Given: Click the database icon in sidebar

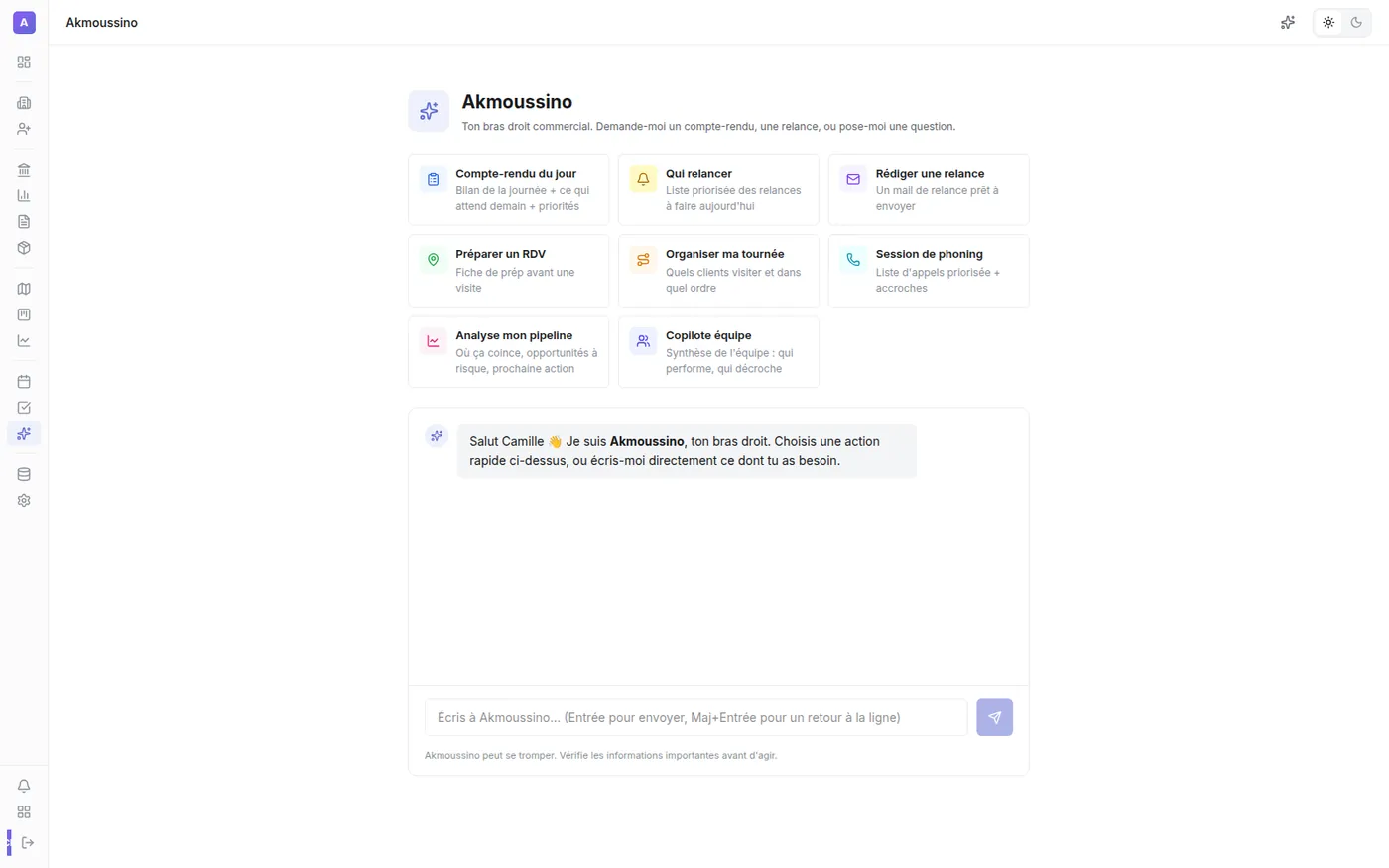Looking at the screenshot, I should (x=24, y=474).
